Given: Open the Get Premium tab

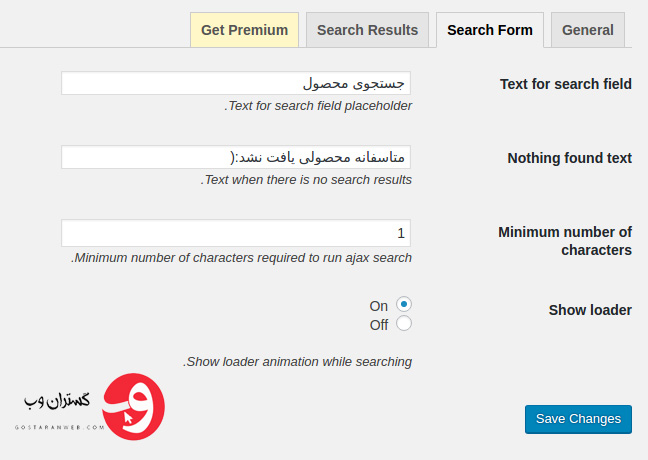Looking at the screenshot, I should click(244, 30).
